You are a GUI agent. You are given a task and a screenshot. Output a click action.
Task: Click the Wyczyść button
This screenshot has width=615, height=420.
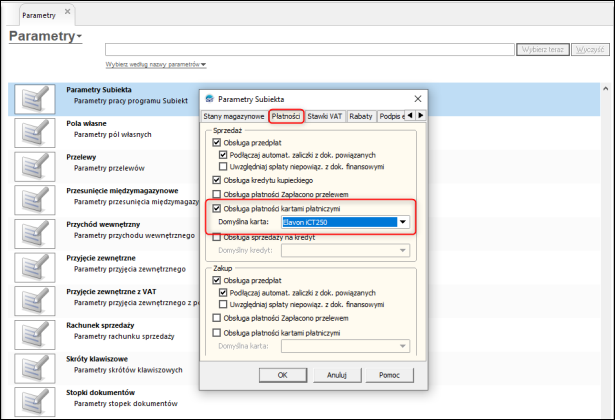pos(590,49)
